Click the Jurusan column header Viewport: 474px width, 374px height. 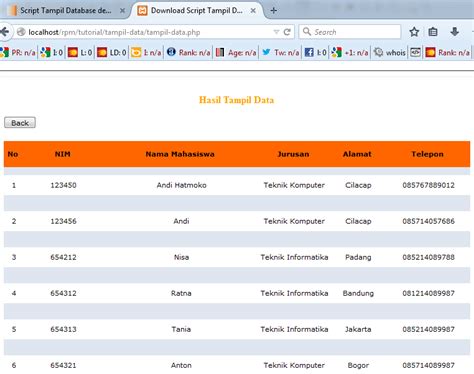(x=293, y=154)
